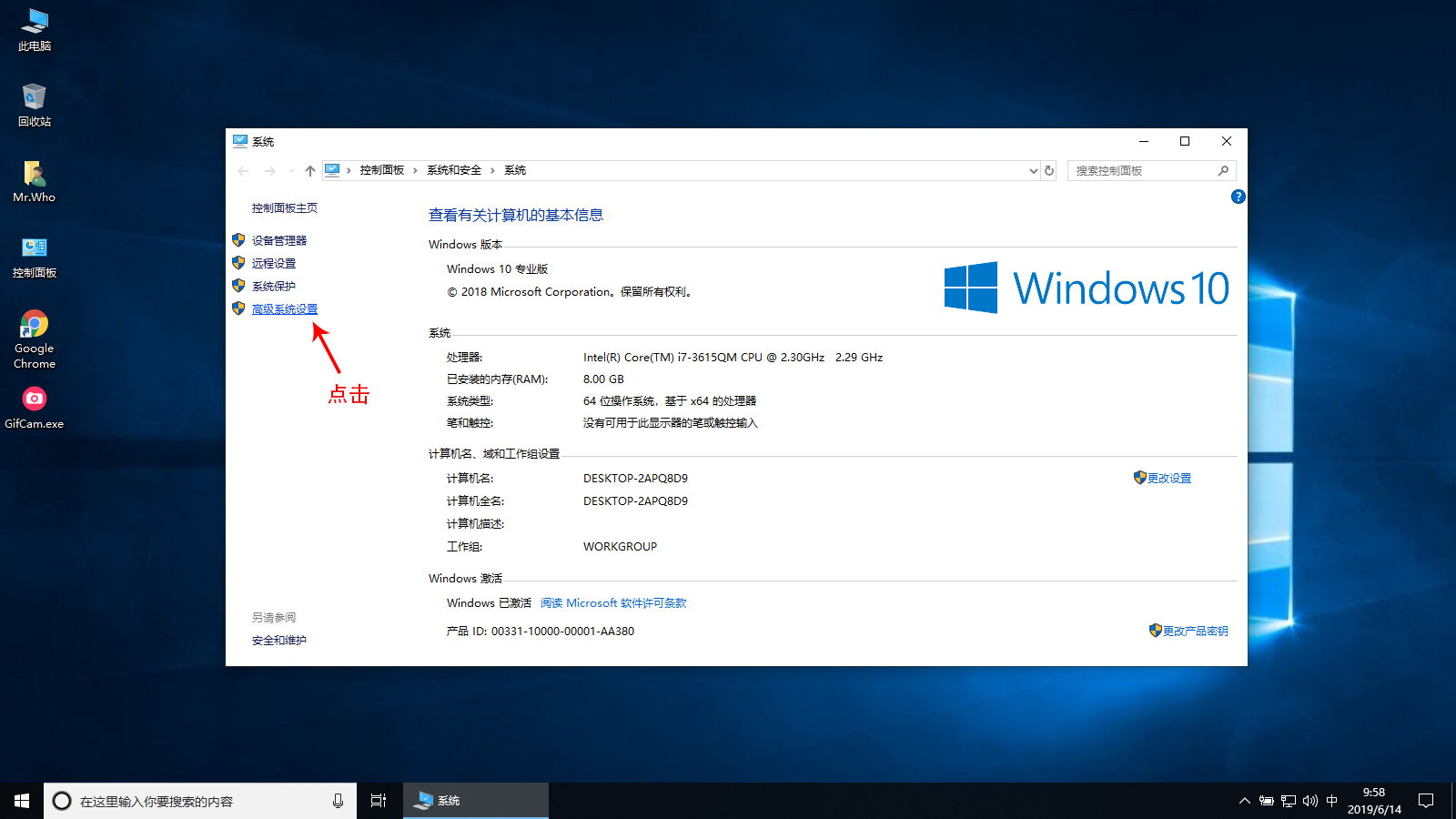1456x819 pixels.
Task: Select the Intel Core i7-3615QM processor text
Action: click(733, 358)
